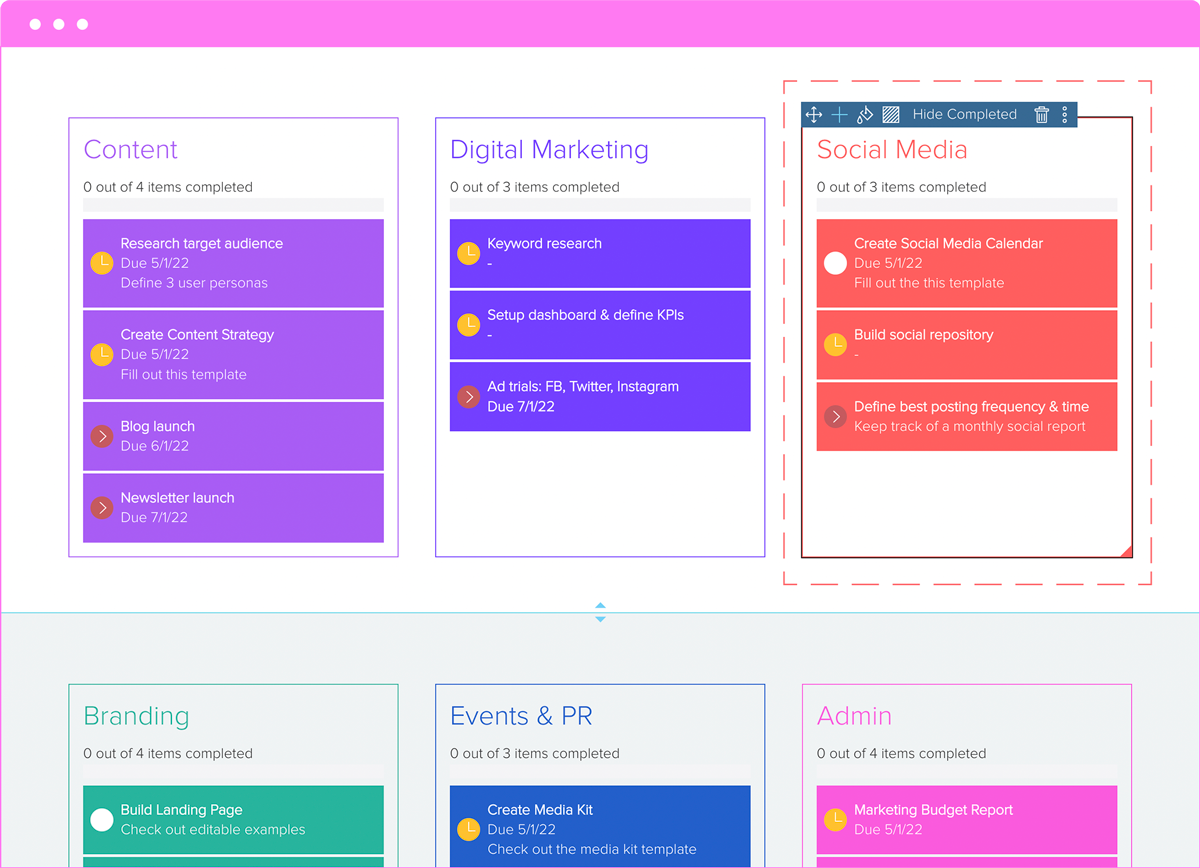The height and width of the screenshot is (868, 1200).
Task: Select the pattern fill icon on the toolbar
Action: 889,114
